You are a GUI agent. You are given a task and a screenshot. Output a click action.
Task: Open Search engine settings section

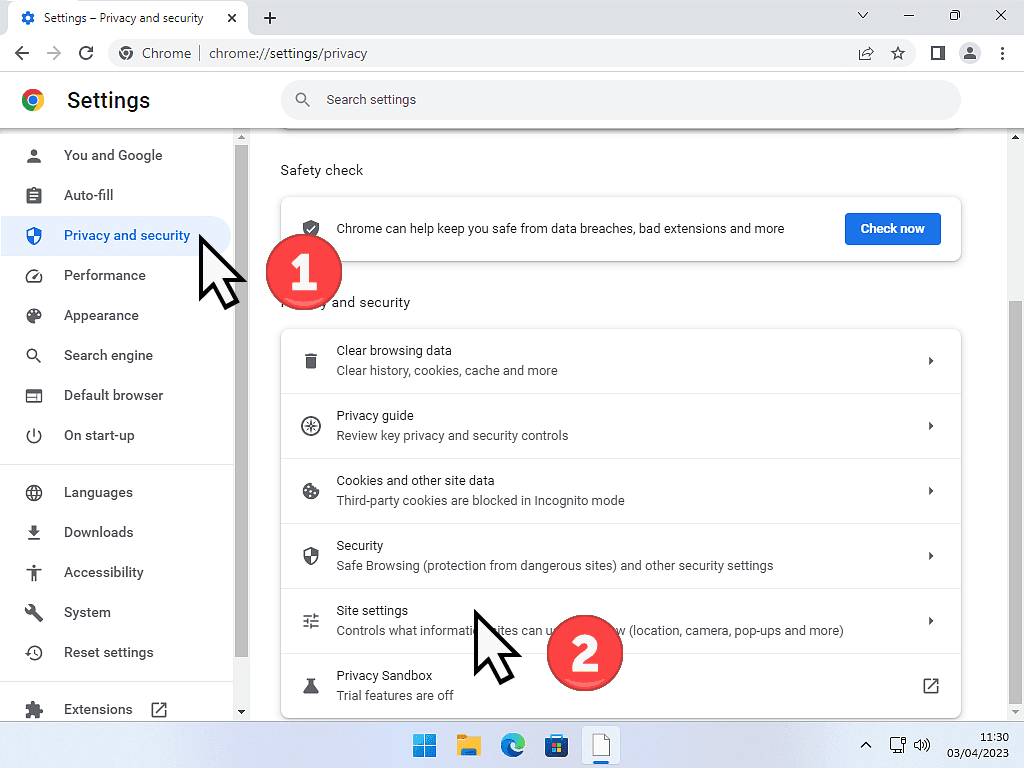coord(108,355)
